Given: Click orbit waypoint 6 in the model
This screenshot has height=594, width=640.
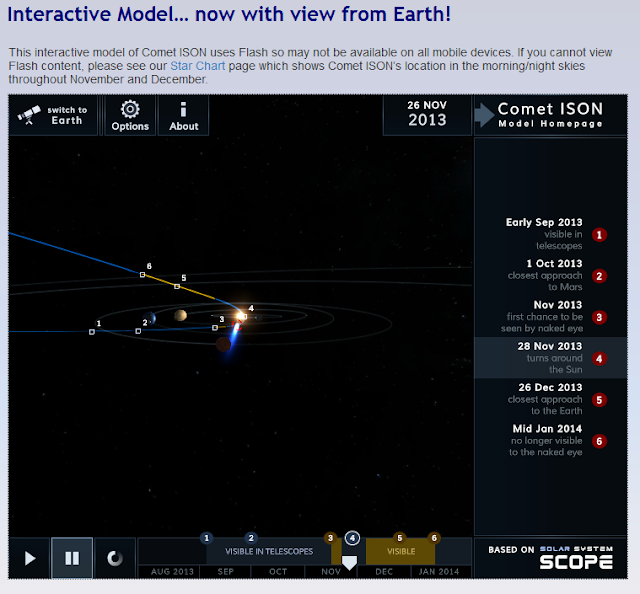Looking at the screenshot, I should pos(142,275).
